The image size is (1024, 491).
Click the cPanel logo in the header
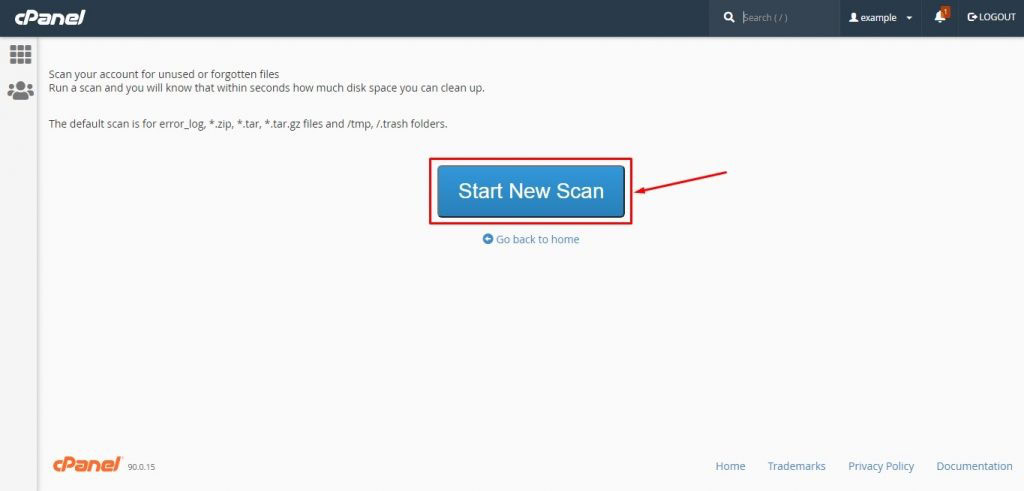tap(50, 18)
